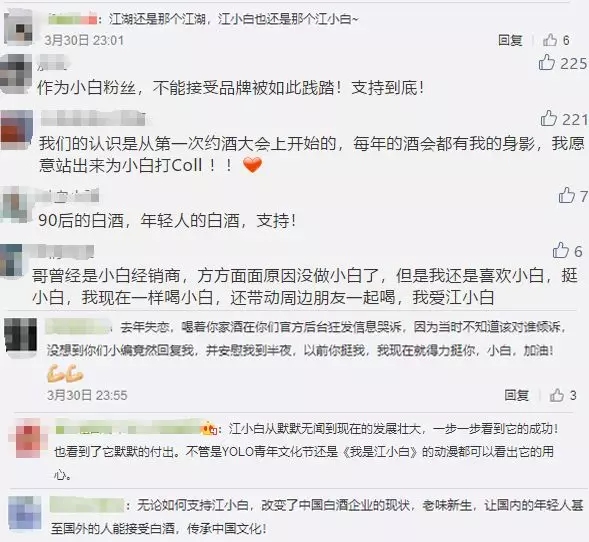Viewport: 589px width, 542px height.
Task: Open avatar of the 江湖还是那个江湖 commenter
Action: click(x=18, y=28)
